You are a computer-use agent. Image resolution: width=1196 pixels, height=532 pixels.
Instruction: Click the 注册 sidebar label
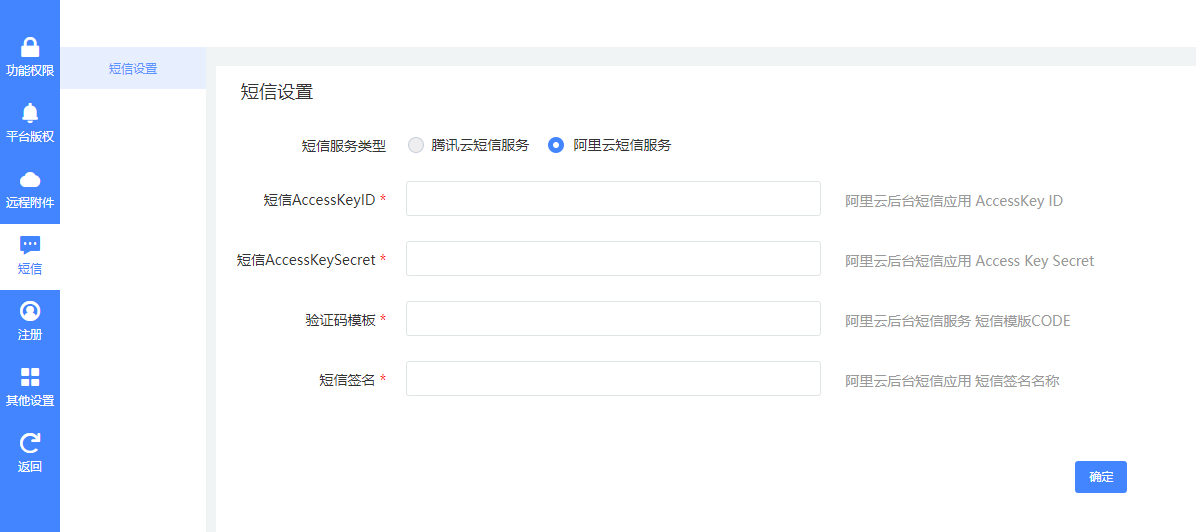click(30, 334)
